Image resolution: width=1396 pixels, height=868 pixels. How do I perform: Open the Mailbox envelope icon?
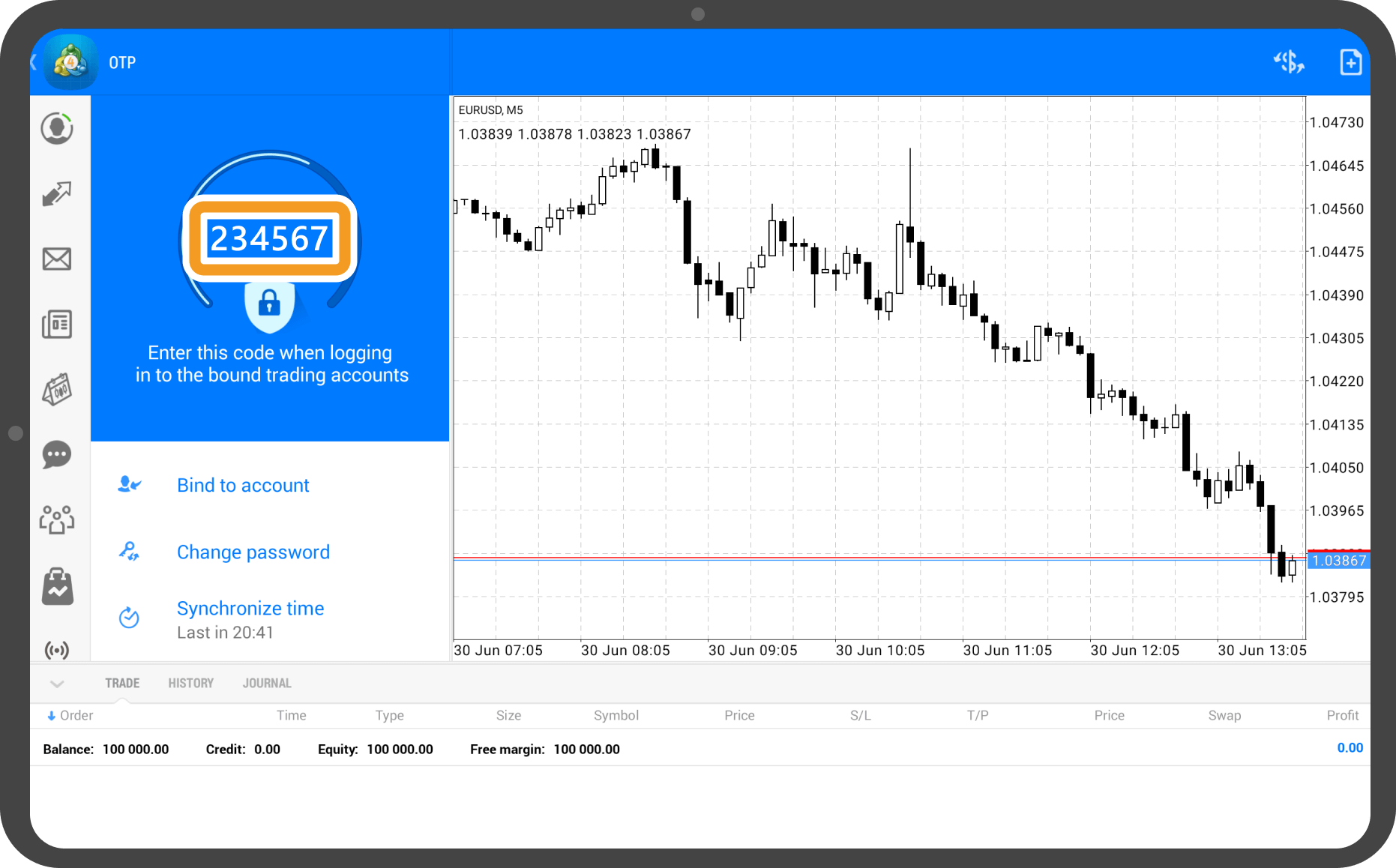point(57,259)
